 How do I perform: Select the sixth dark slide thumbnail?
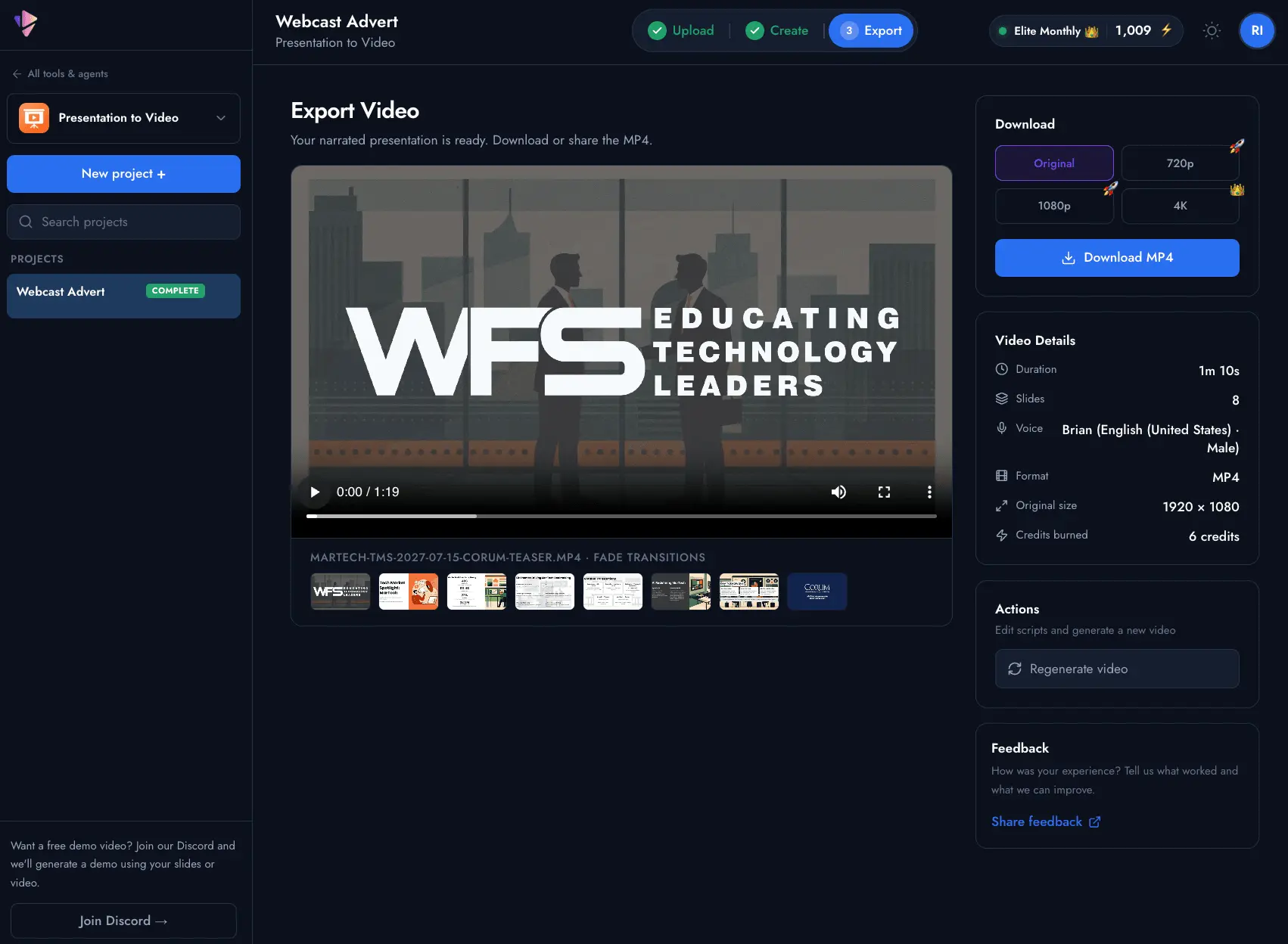tap(681, 592)
